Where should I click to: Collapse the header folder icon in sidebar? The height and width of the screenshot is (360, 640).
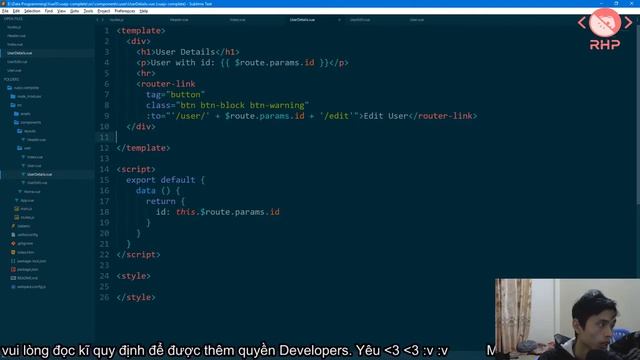coord(20,131)
